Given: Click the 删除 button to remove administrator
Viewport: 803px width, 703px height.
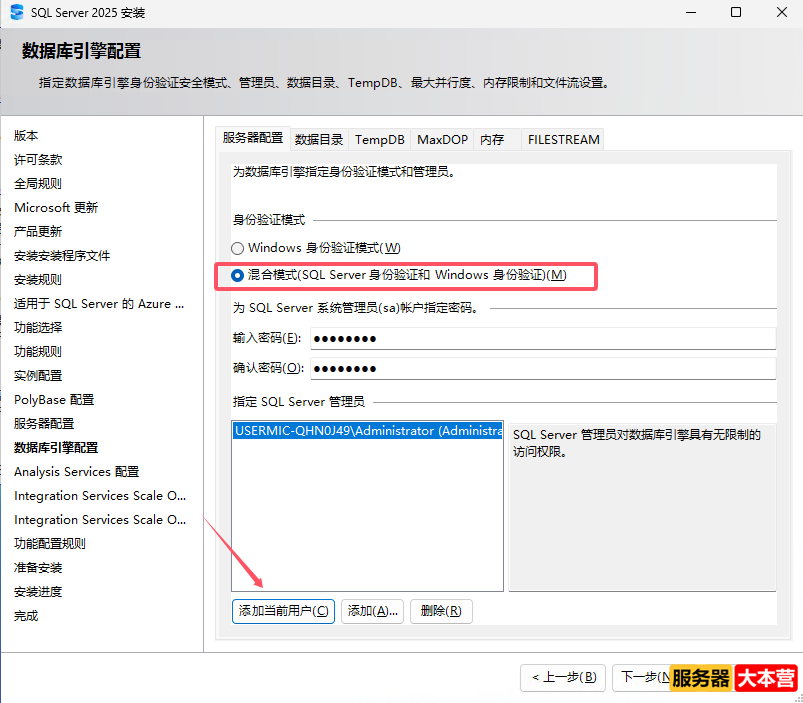Looking at the screenshot, I should 440,611.
